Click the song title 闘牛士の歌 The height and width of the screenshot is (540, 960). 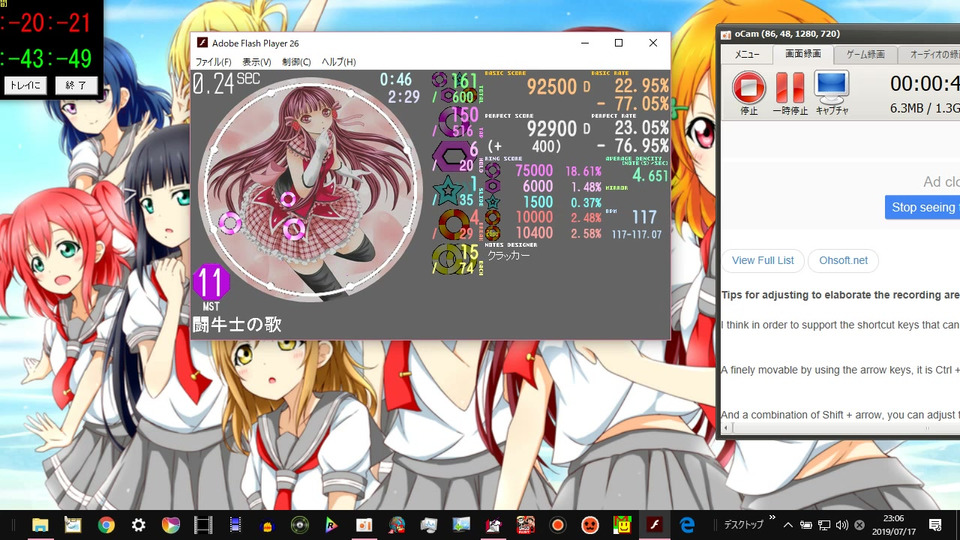pyautogui.click(x=237, y=324)
